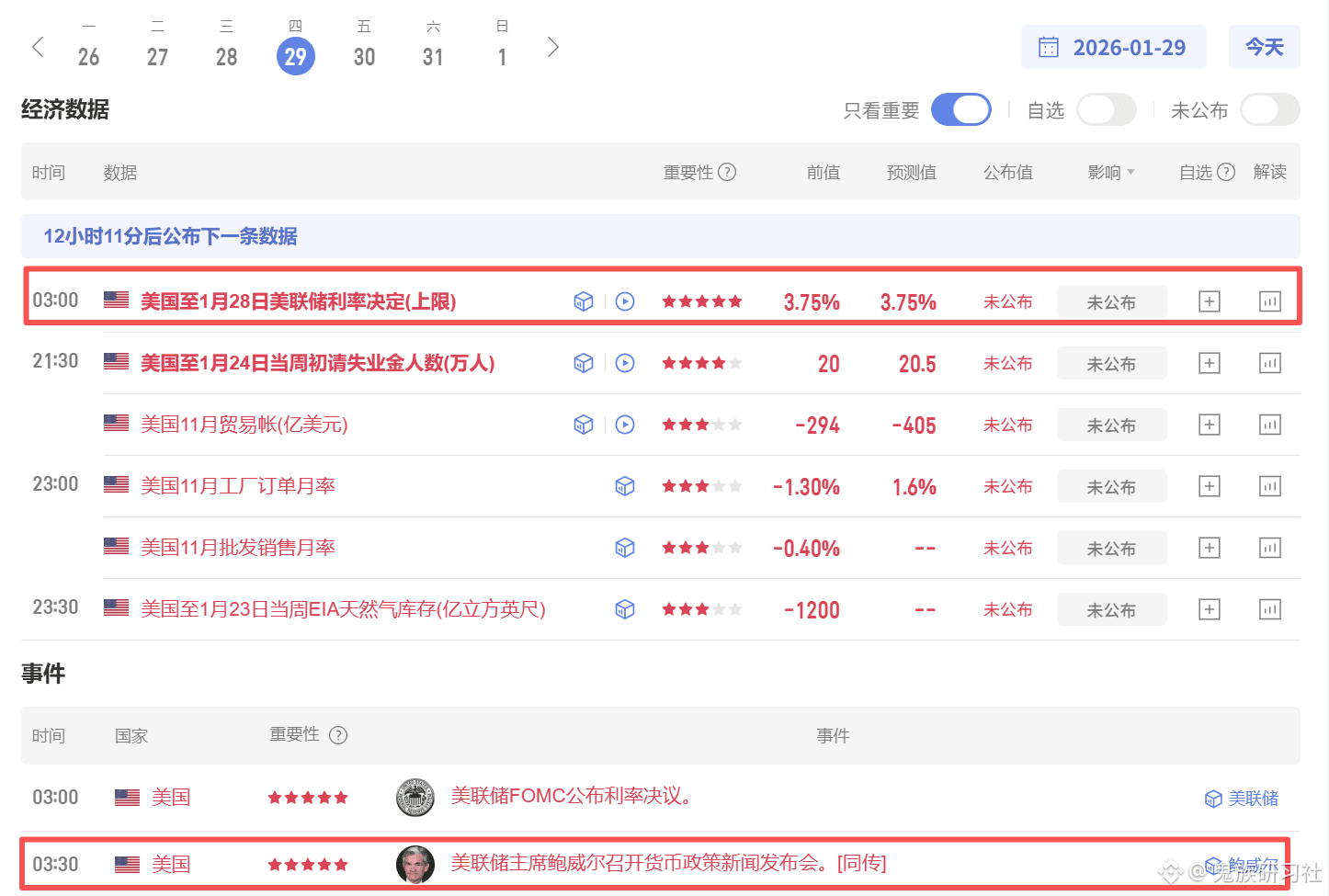Go to previous week with left chevron

click(x=38, y=47)
